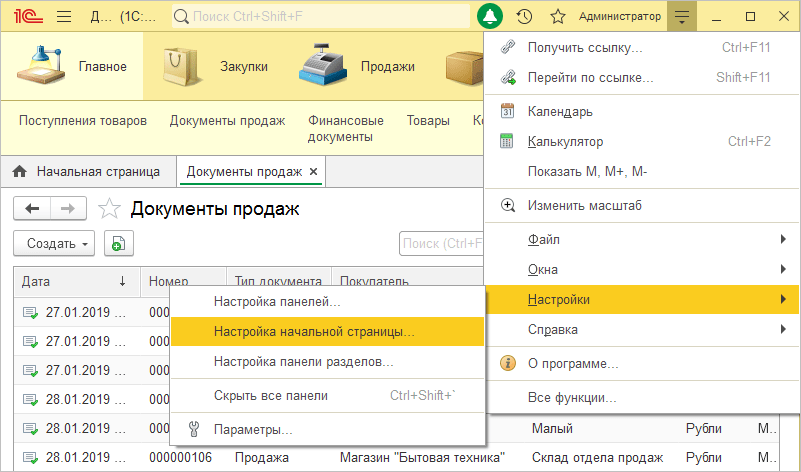The height and width of the screenshot is (472, 801).
Task: Click the 1C logo icon
Action: [29, 16]
